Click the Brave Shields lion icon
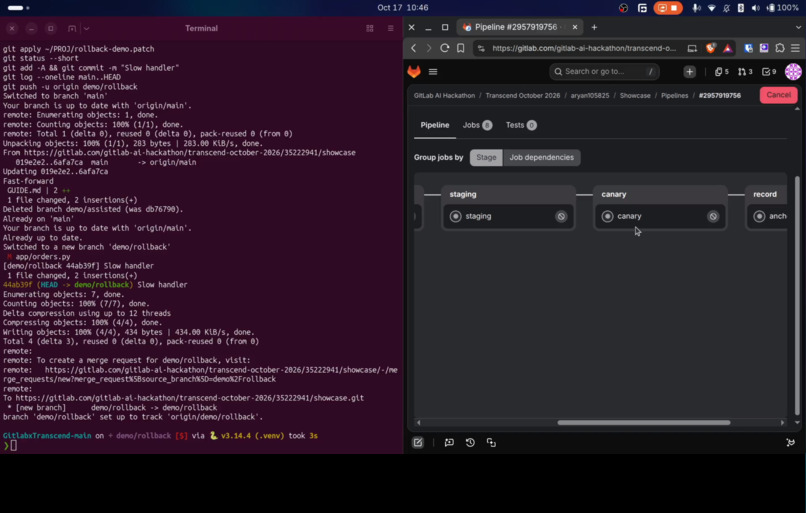The height and width of the screenshot is (513, 806). [x=710, y=48]
